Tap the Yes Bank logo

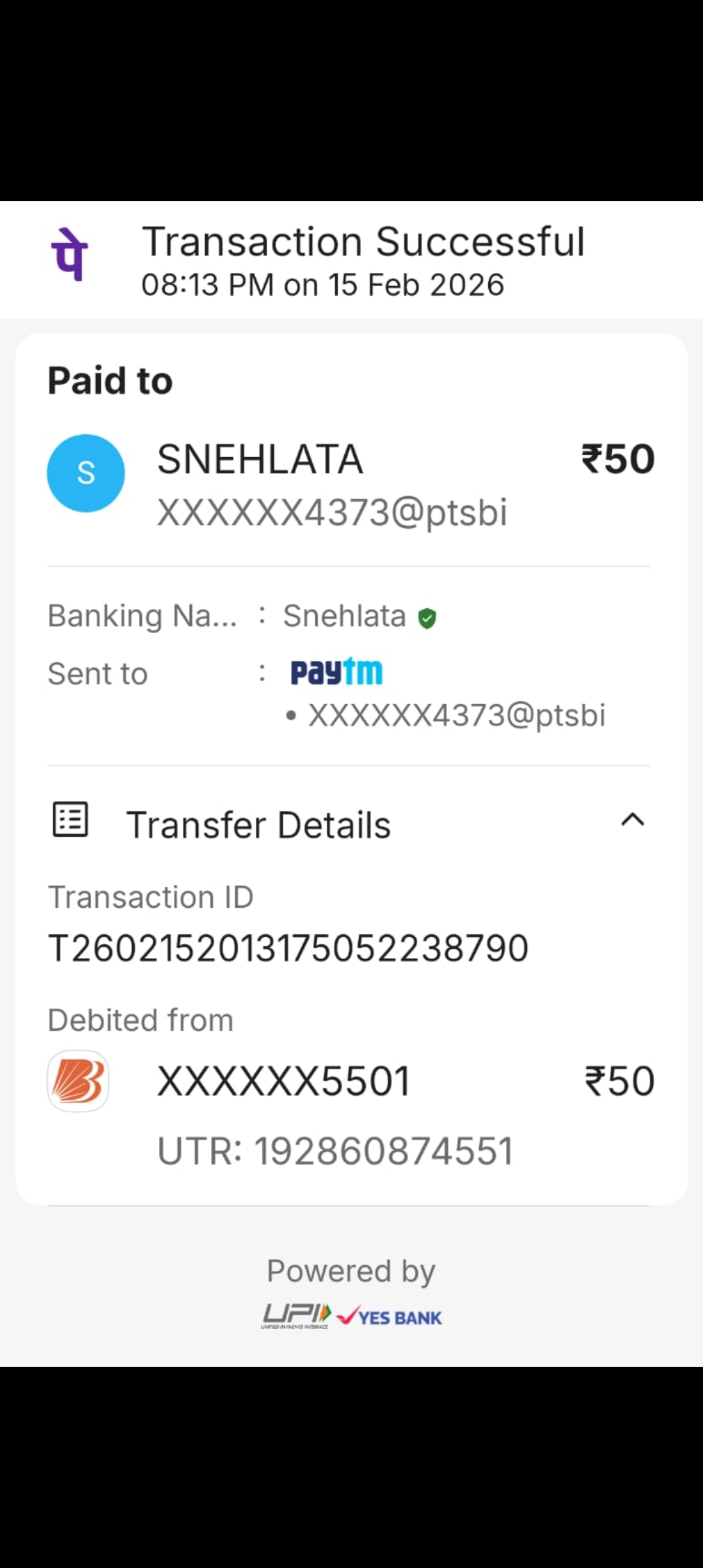391,1317
